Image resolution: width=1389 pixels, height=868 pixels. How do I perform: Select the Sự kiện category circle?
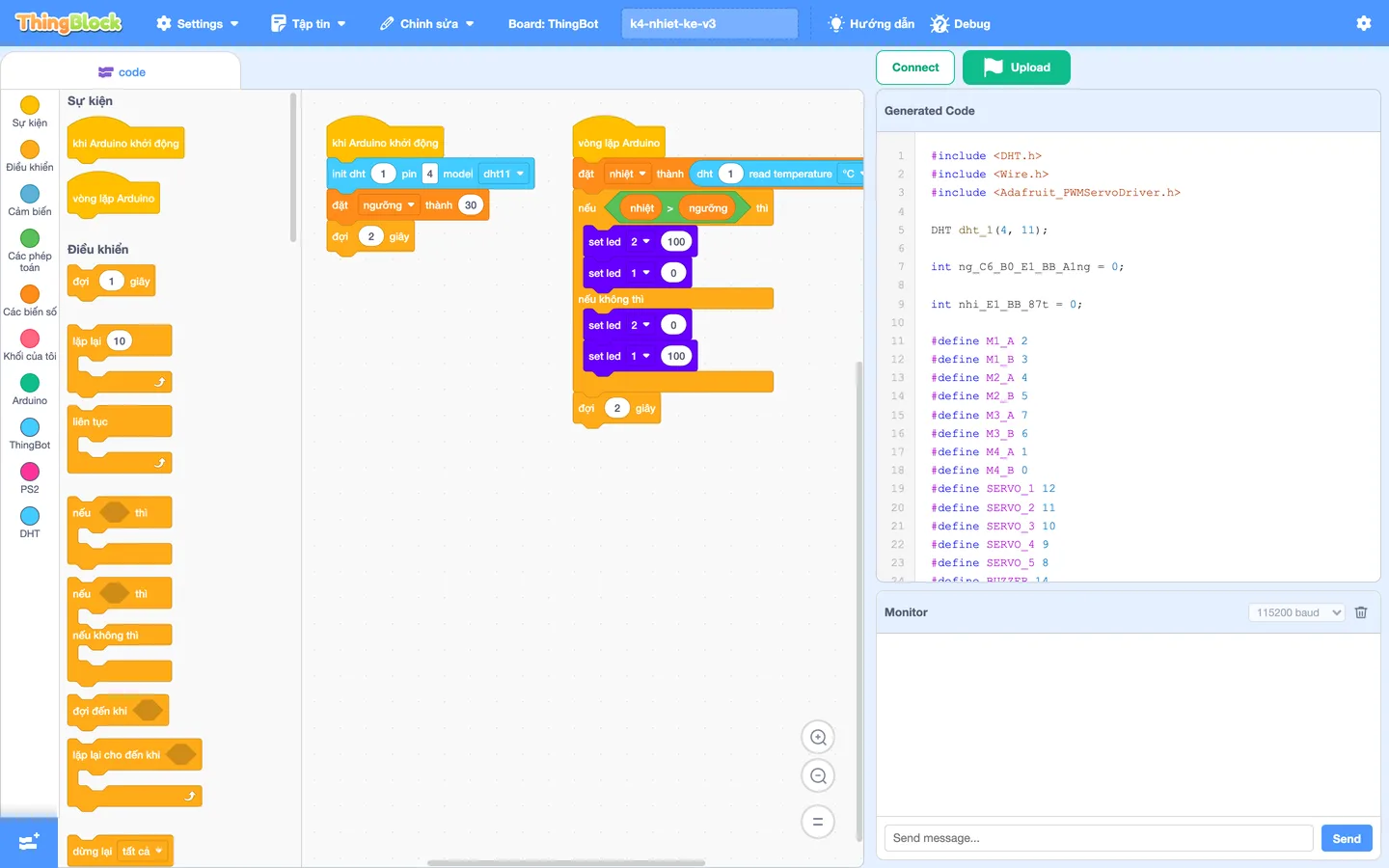click(x=30, y=105)
